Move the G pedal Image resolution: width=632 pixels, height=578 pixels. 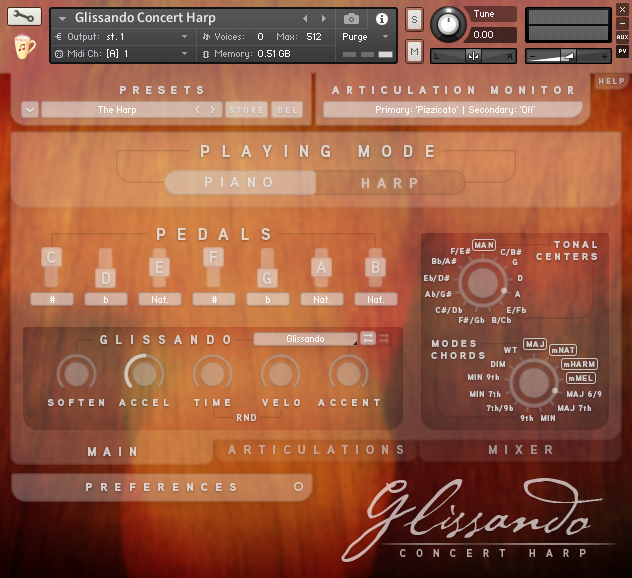coord(267,278)
